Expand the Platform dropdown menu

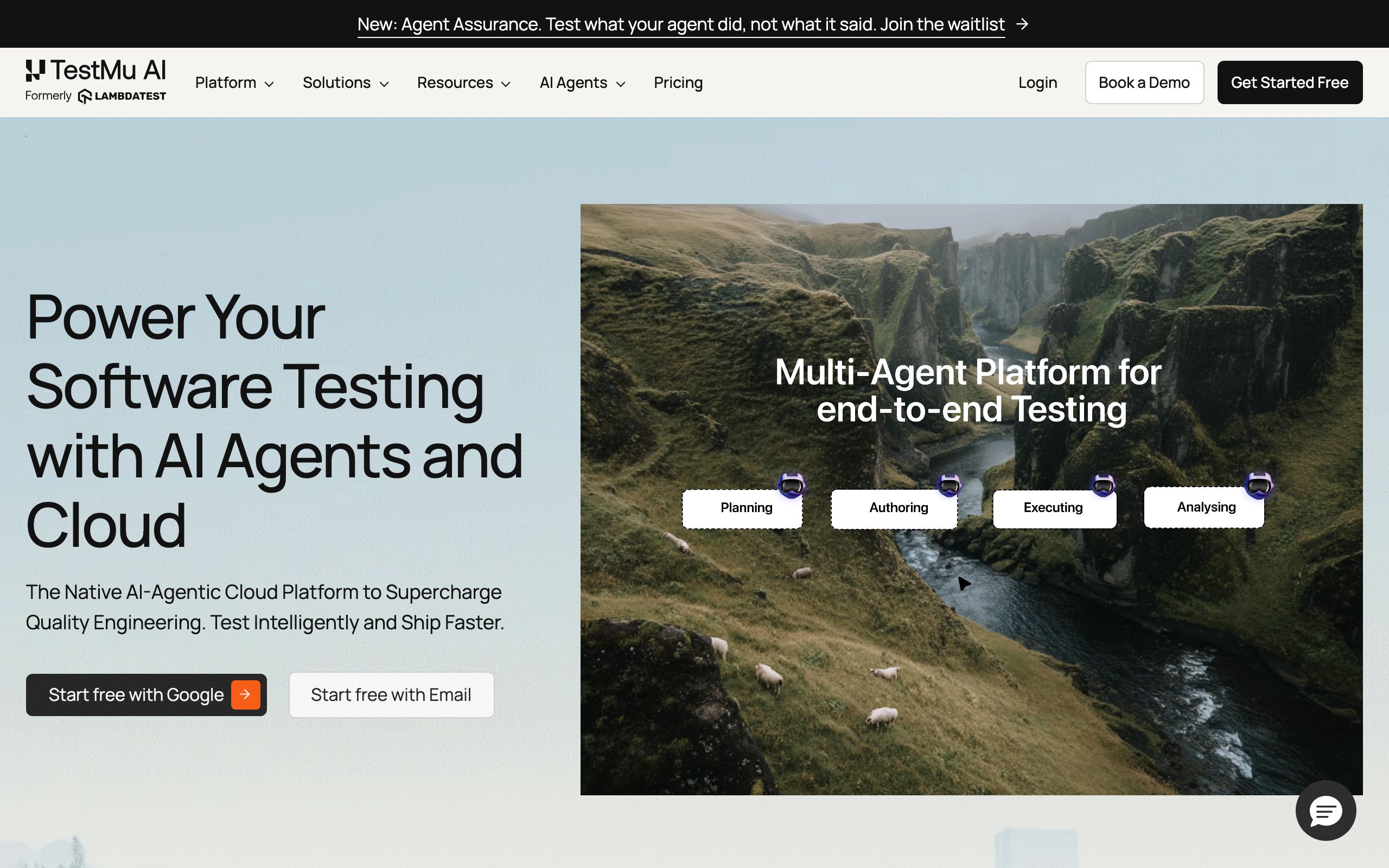coord(234,82)
